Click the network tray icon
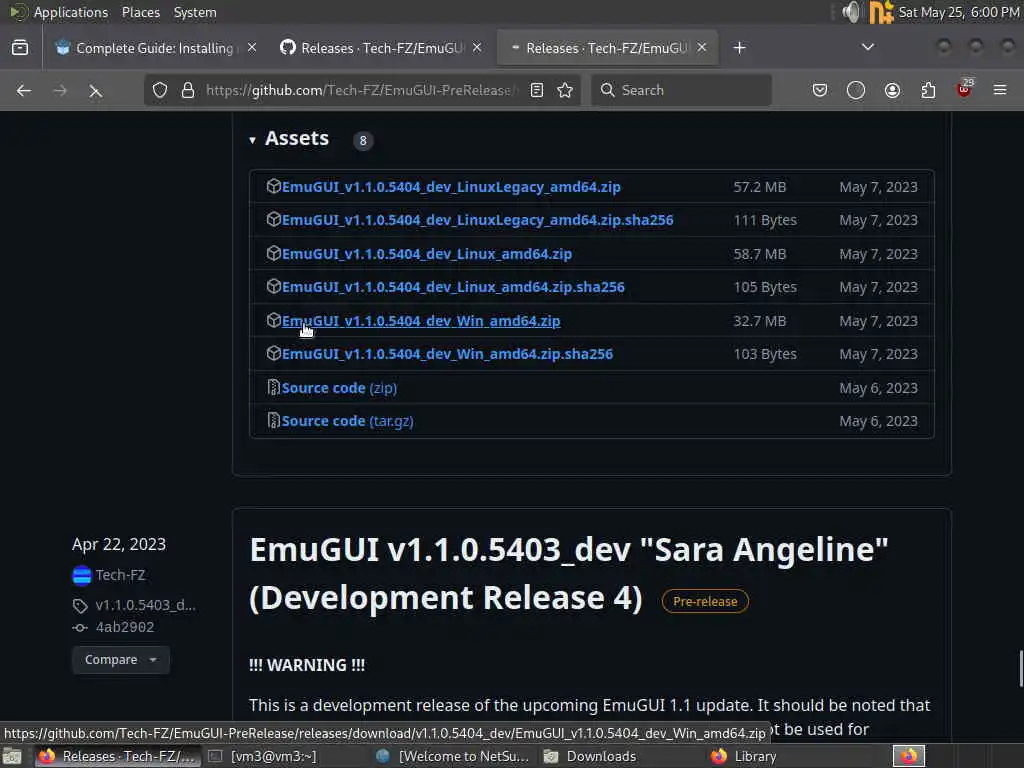The width and height of the screenshot is (1024, 768). click(x=881, y=12)
